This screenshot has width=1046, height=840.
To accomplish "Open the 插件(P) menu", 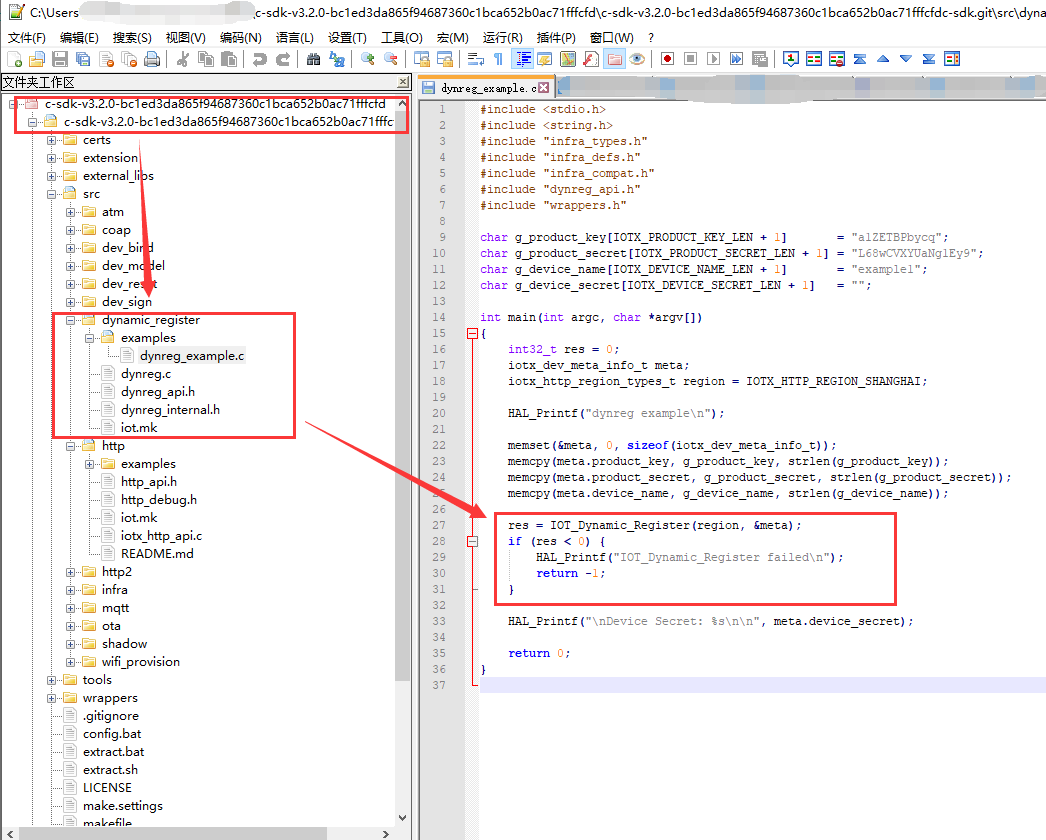I will (x=556, y=38).
